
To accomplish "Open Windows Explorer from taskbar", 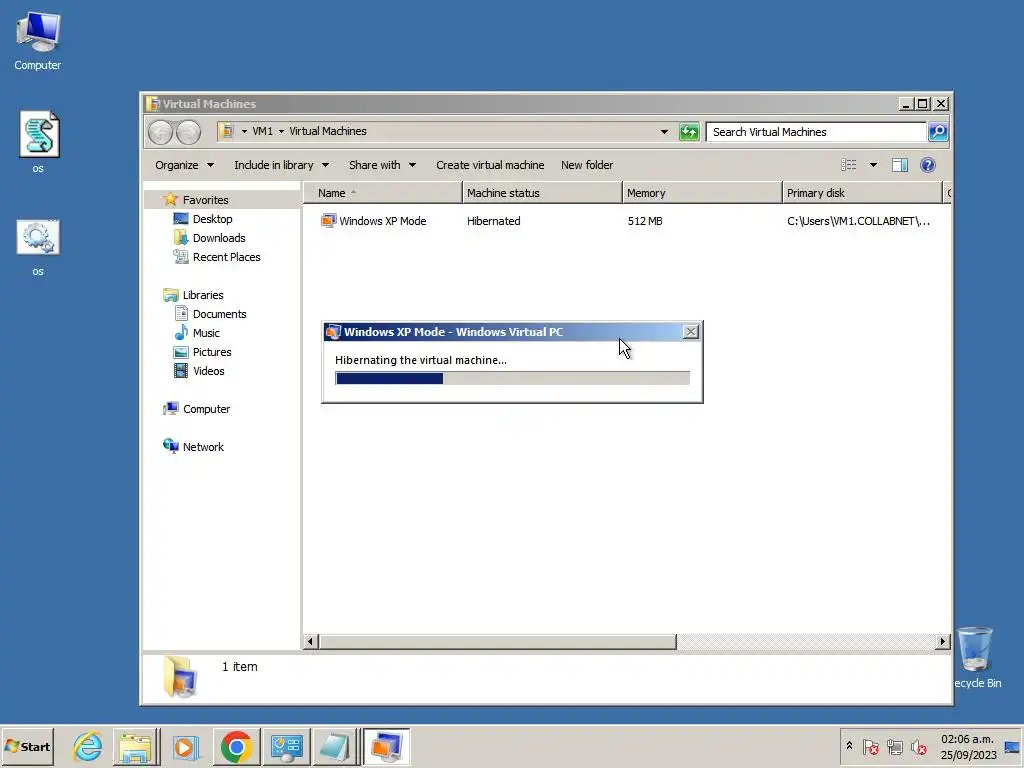I will 135,746.
